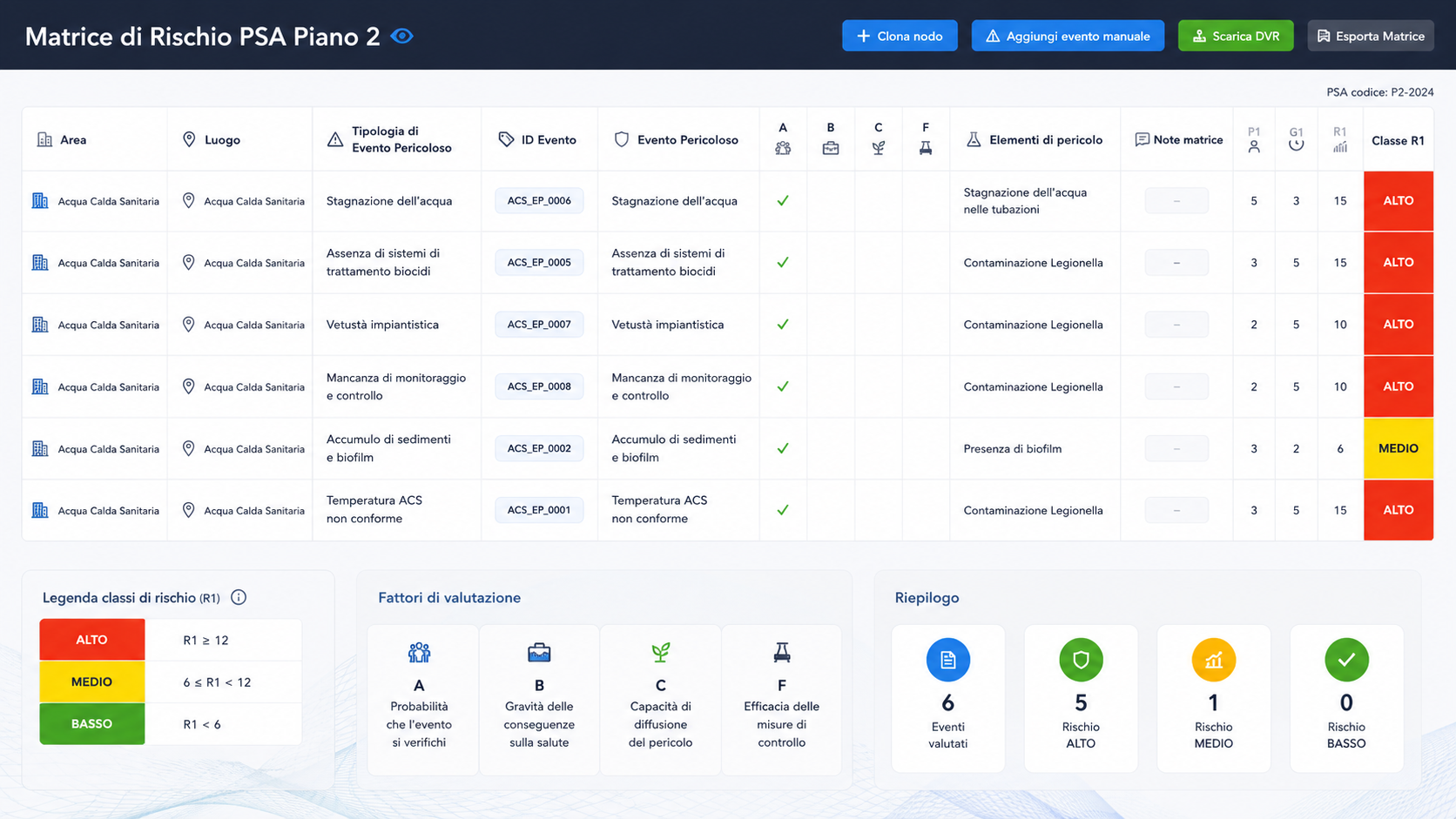Open the ACS_EP_0001 event ID badge
This screenshot has width=1456, height=819.
pyautogui.click(x=539, y=510)
